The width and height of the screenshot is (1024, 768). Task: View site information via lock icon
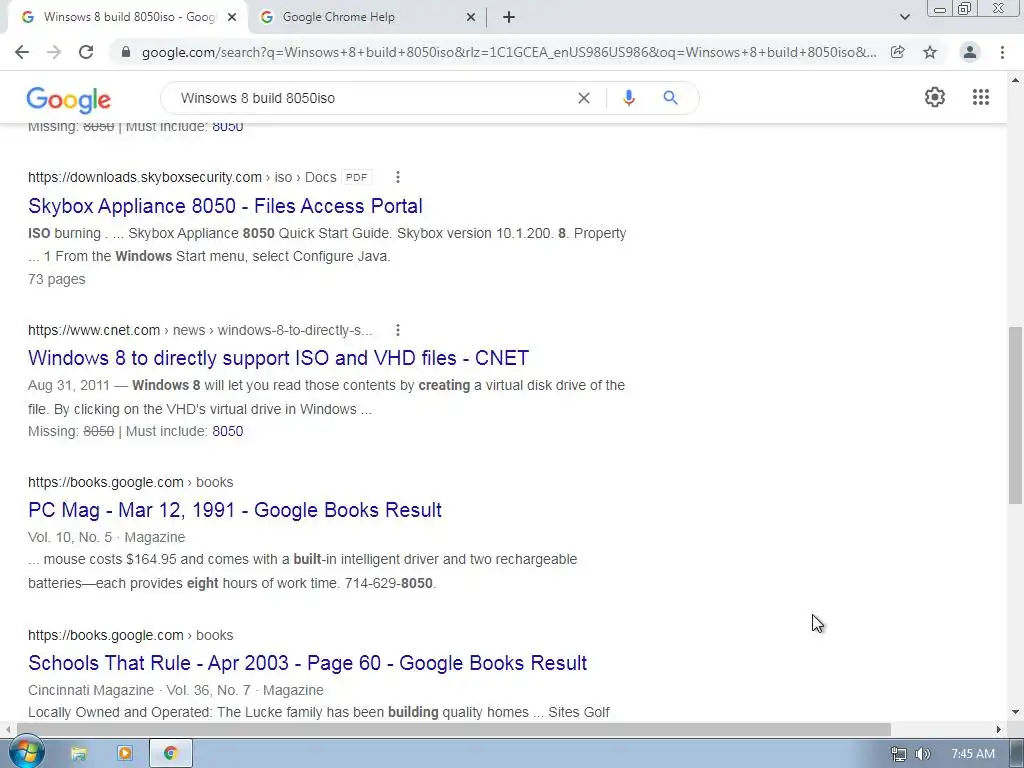[126, 52]
